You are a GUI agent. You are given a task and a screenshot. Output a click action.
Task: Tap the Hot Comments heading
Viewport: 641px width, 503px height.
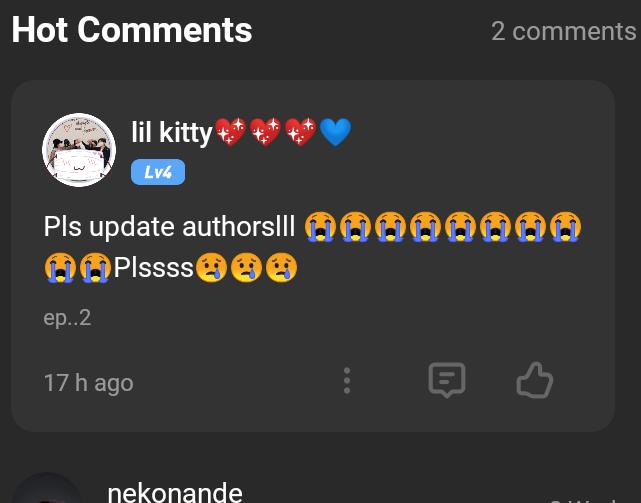132,29
